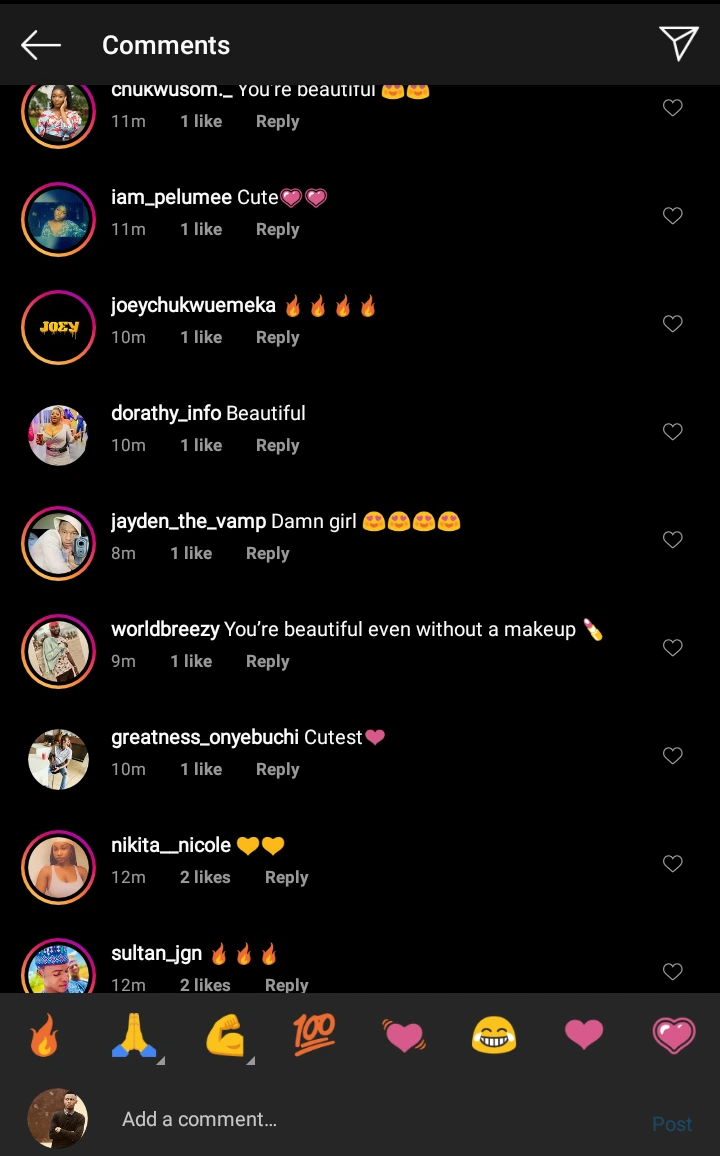
Task: Insert the grinning laughing face emoji
Action: coord(494,1035)
